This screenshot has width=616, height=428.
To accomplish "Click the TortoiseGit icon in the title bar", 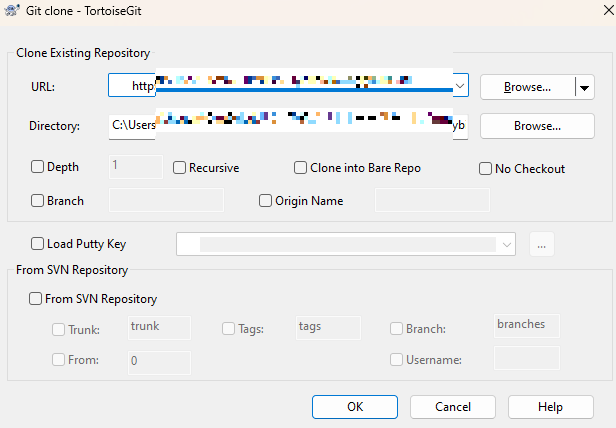I will click(12, 10).
